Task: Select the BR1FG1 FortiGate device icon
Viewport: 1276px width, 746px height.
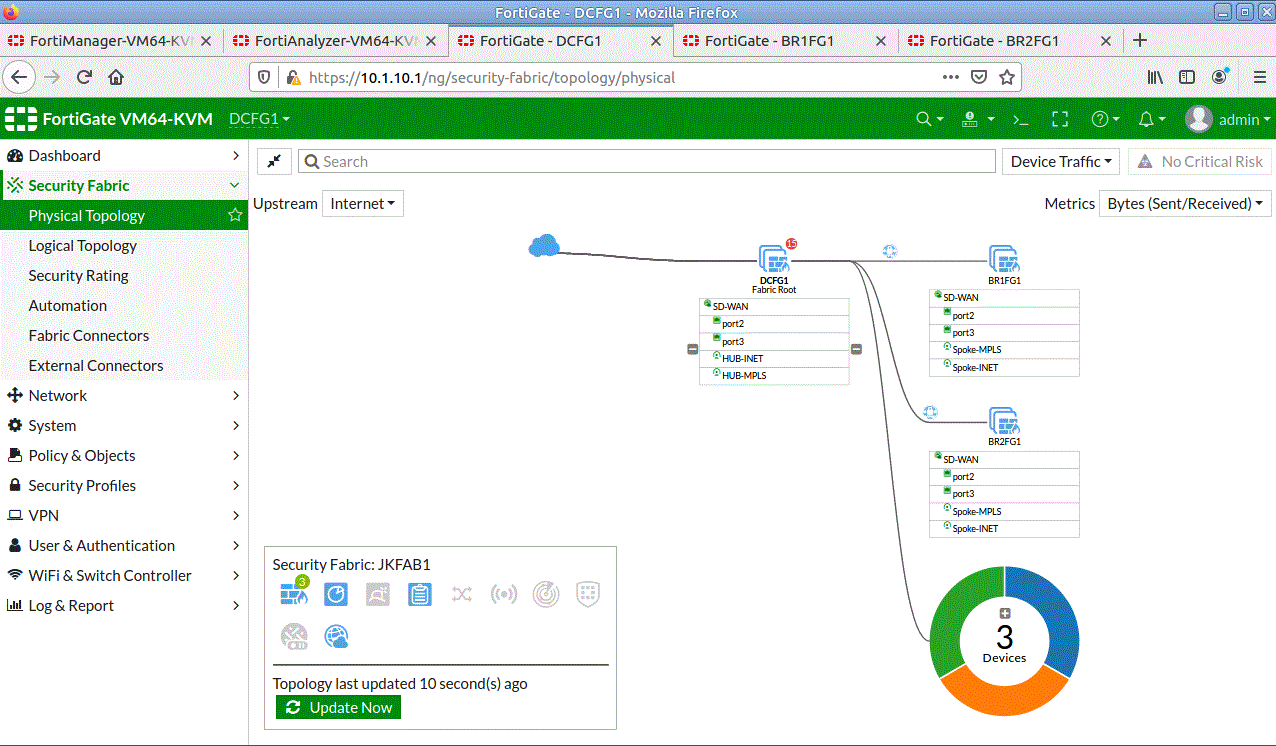Action: pyautogui.click(x=1003, y=259)
